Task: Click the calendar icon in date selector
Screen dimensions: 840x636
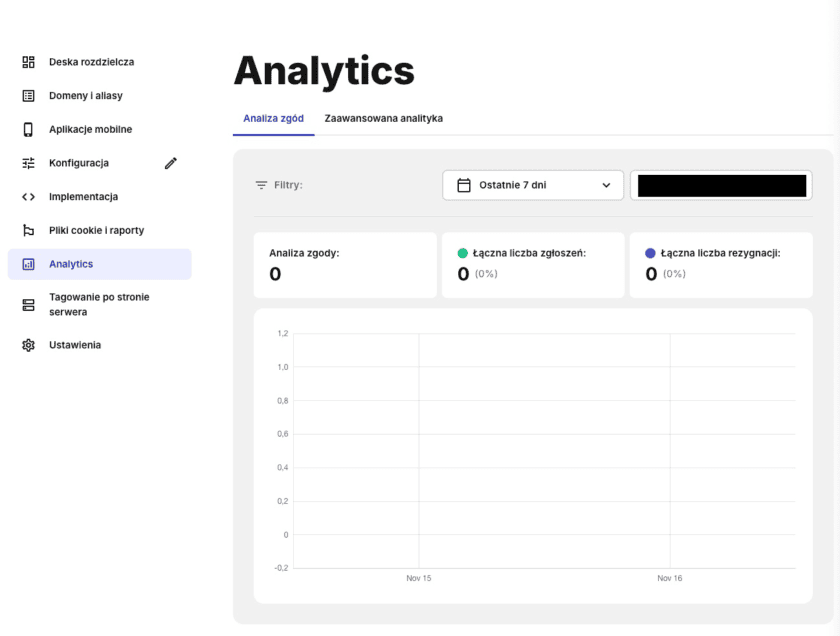Action: [x=464, y=185]
